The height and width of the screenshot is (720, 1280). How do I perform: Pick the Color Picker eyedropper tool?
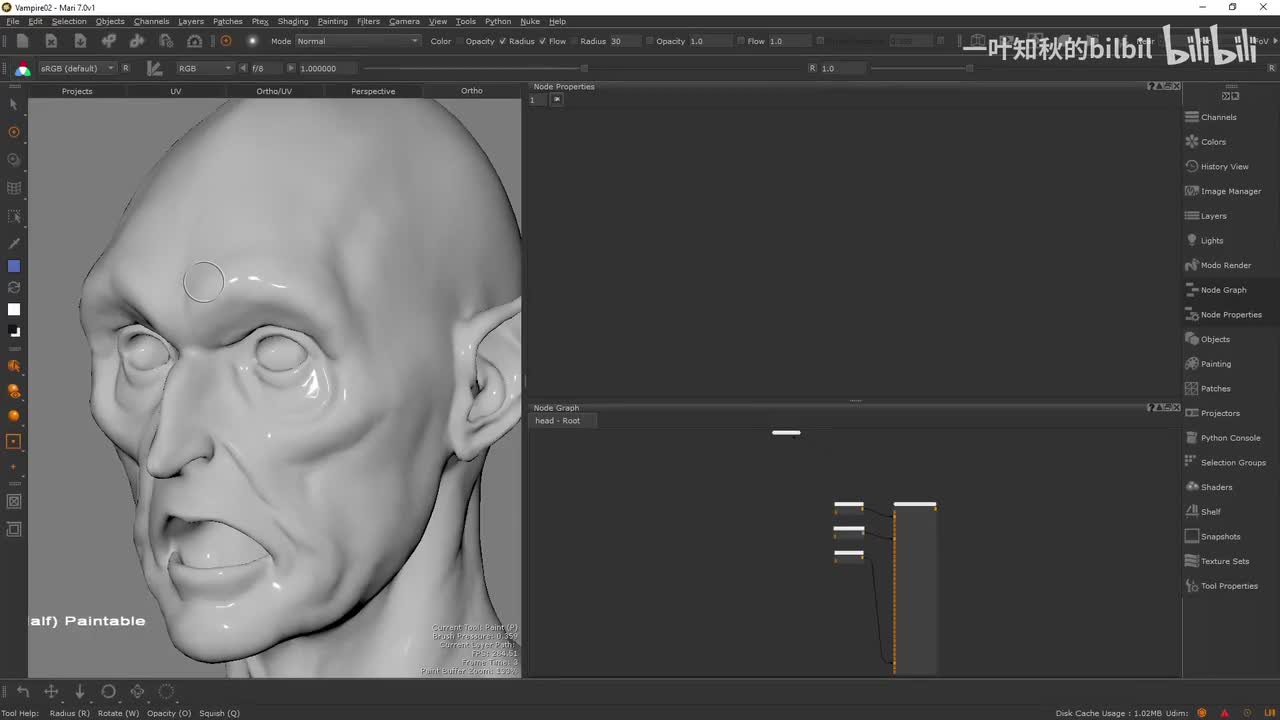coord(14,243)
